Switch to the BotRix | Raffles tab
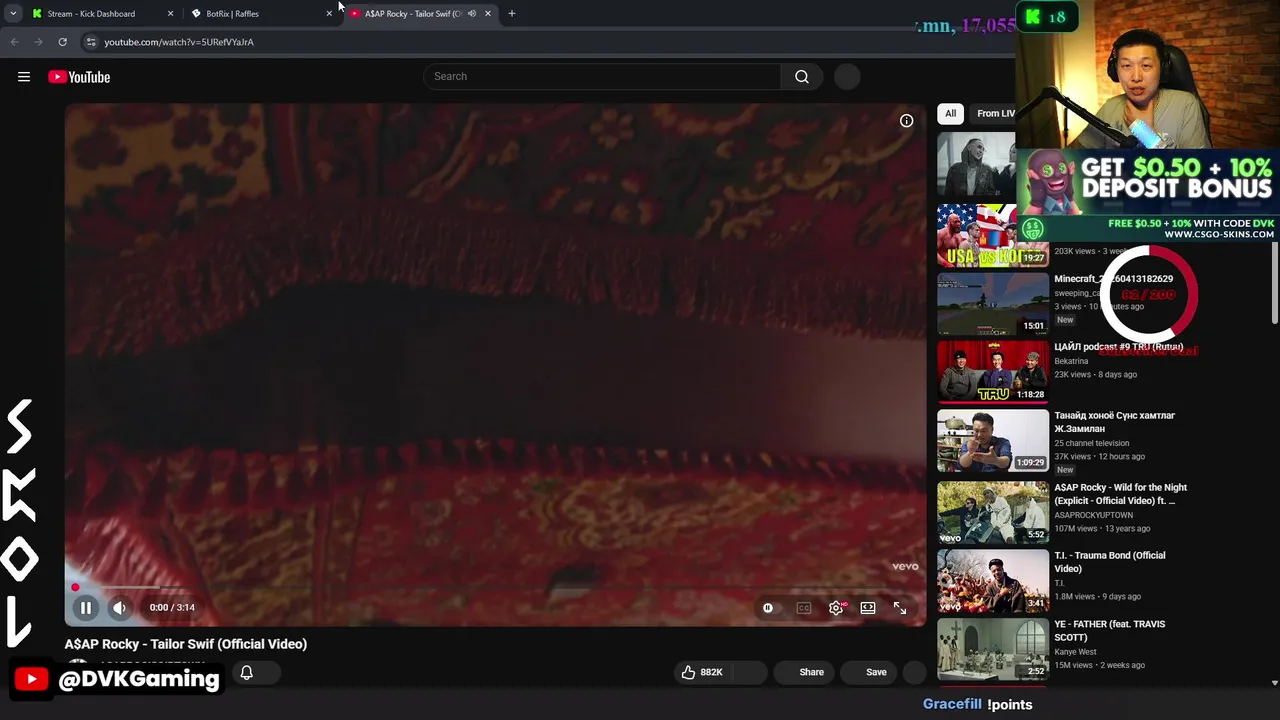Viewport: 1280px width, 720px height. [x=232, y=13]
